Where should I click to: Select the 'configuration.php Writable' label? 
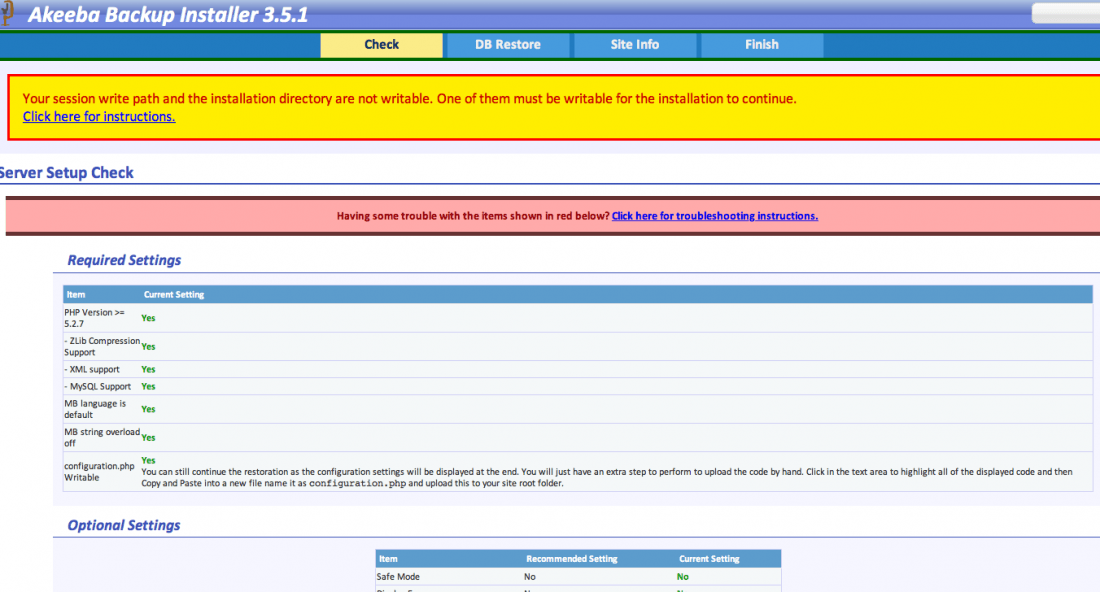[x=99, y=471]
